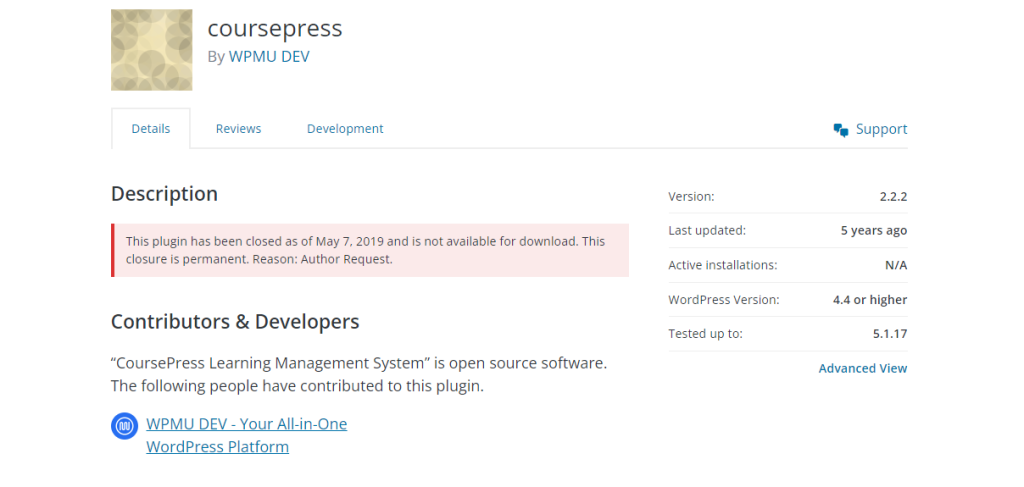The height and width of the screenshot is (487, 1024).
Task: Switch to the Development tab
Action: 345,129
